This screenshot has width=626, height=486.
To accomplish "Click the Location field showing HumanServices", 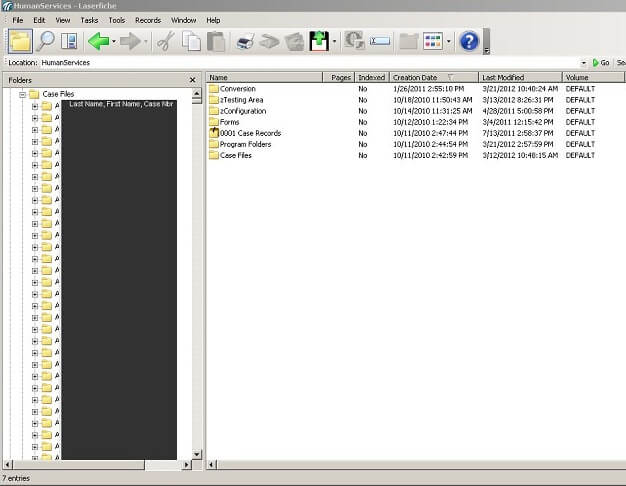I will pos(309,63).
